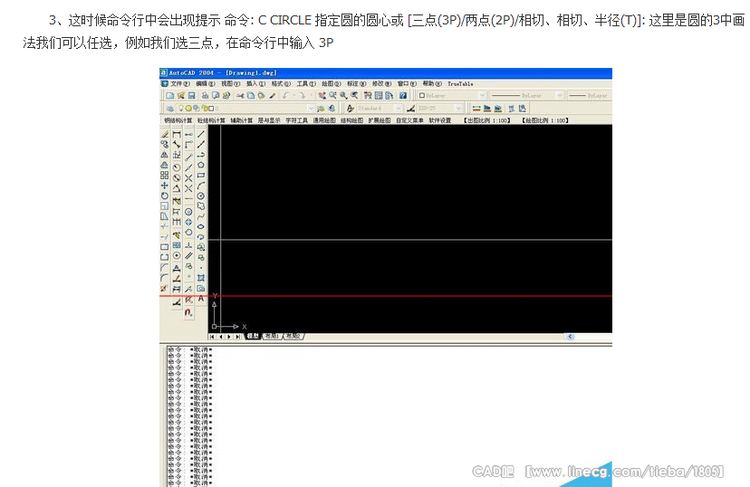Open the 编辑 menu
Viewport: 750px width, 487px height.
(x=206, y=84)
